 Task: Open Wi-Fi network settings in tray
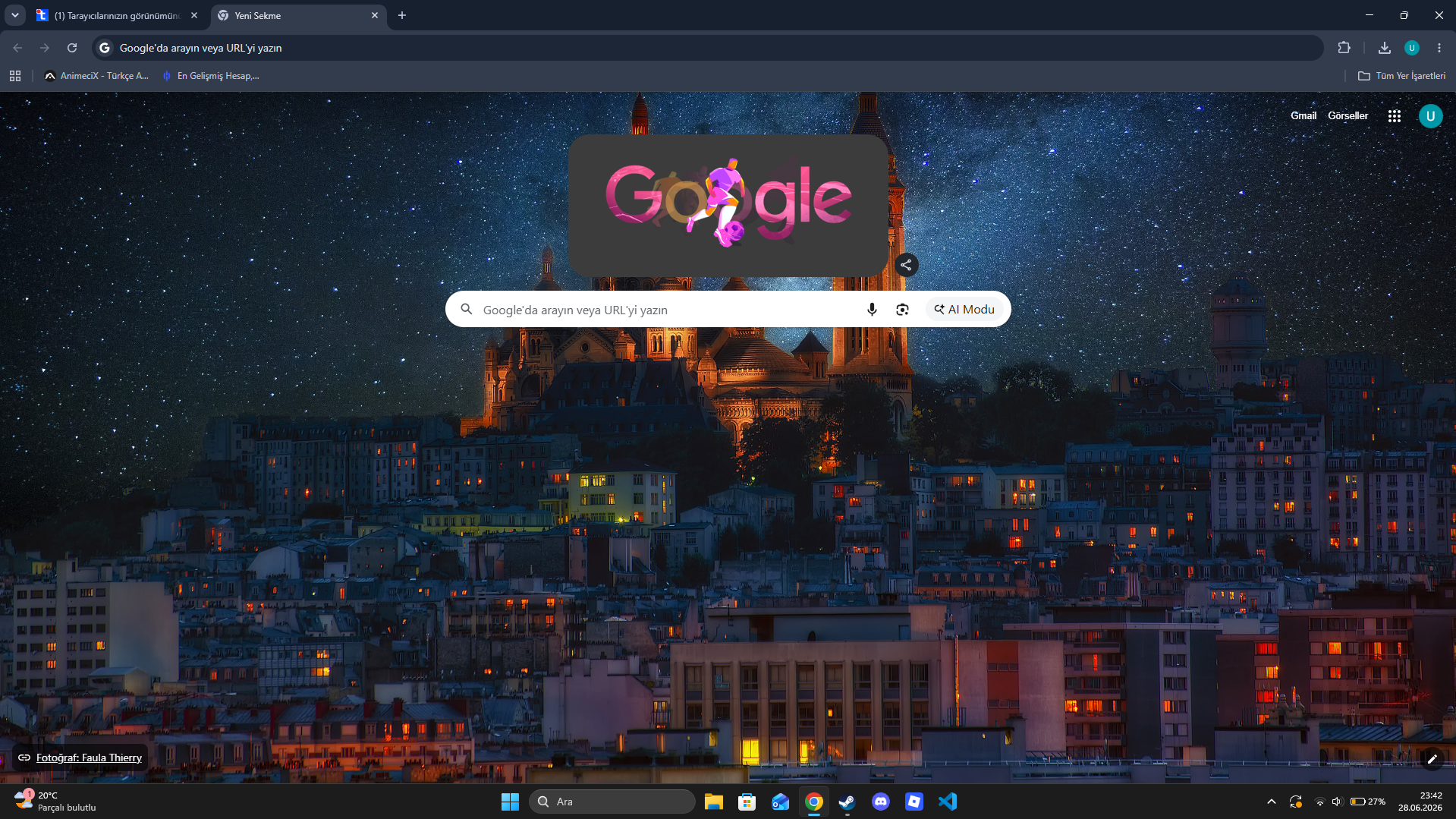pos(1319,802)
